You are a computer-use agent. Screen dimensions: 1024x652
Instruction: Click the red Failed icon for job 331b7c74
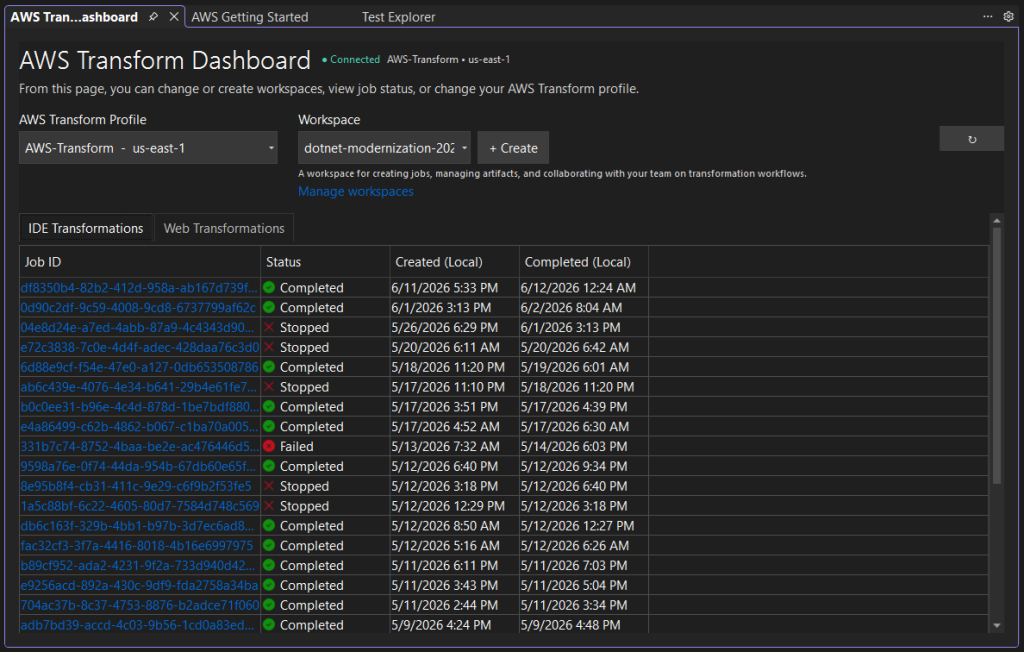269,446
